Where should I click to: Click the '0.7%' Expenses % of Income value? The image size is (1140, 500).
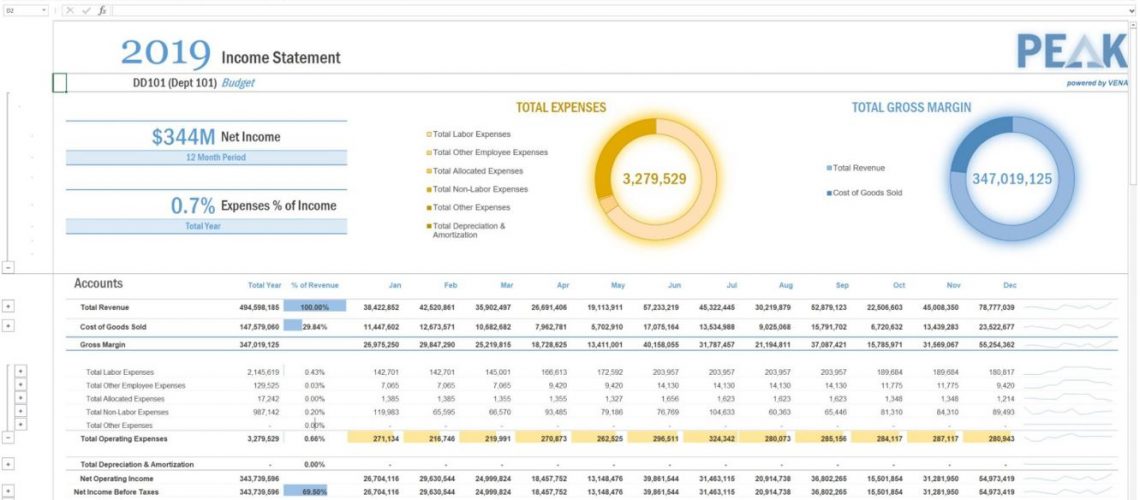click(193, 206)
